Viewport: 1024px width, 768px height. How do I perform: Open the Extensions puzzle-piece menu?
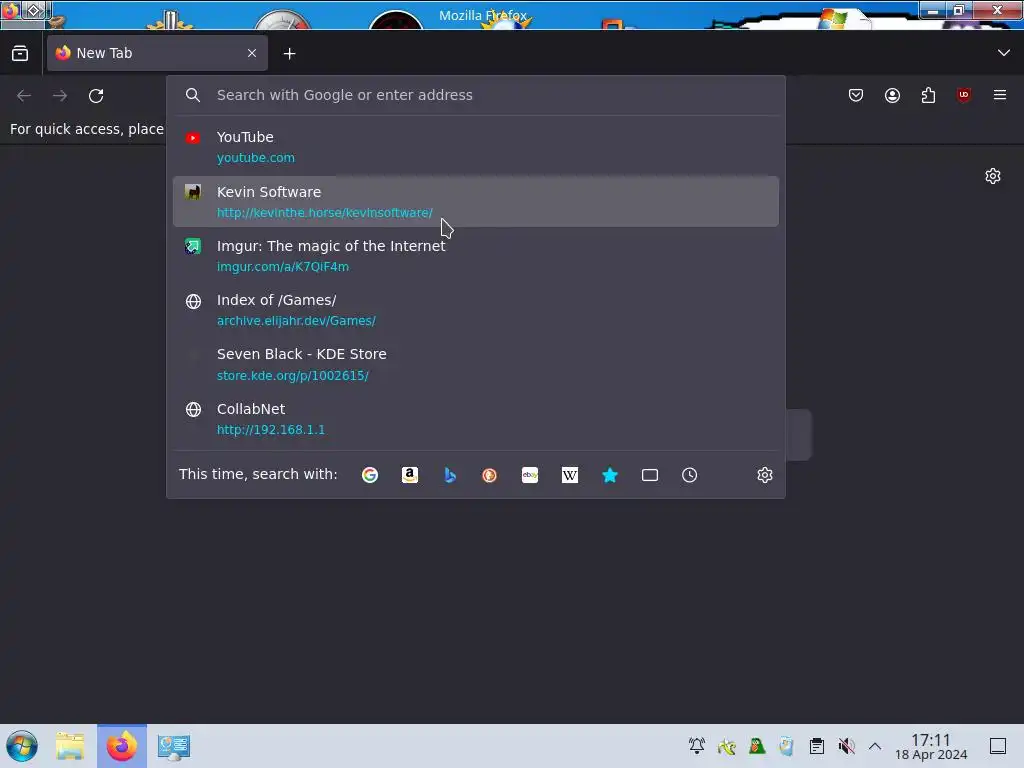928,95
